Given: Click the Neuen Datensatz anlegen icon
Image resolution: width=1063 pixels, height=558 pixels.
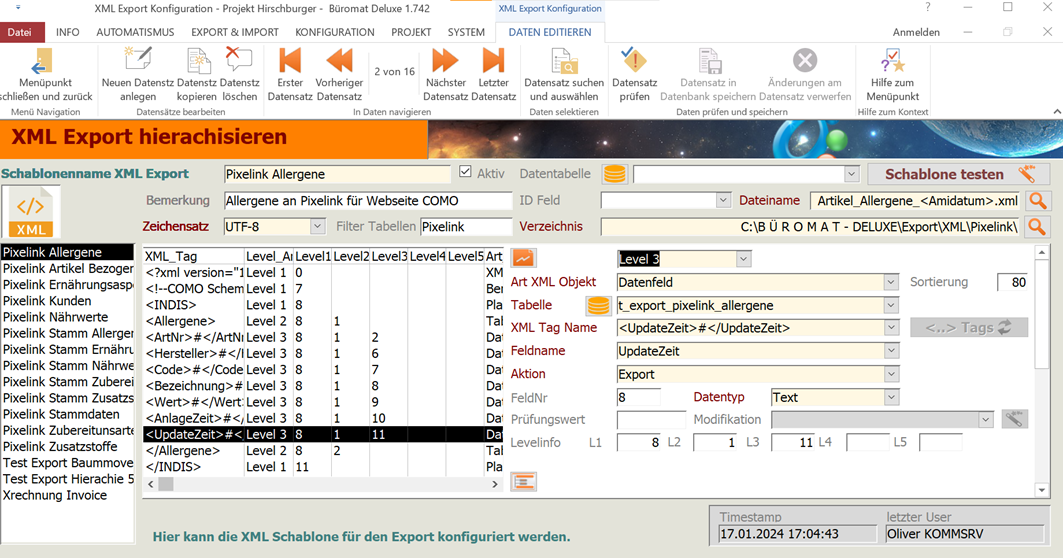Looking at the screenshot, I should tap(138, 61).
